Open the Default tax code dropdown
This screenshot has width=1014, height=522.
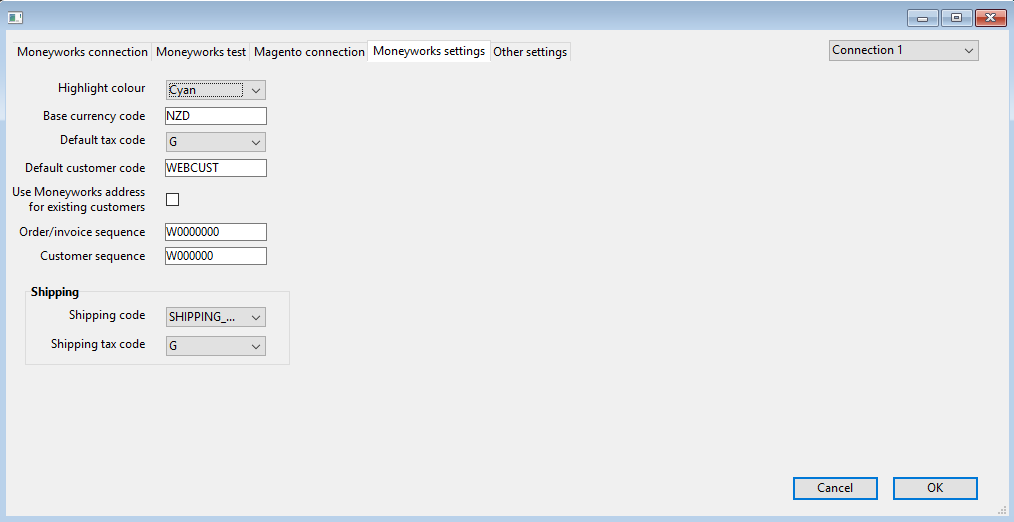(x=215, y=142)
